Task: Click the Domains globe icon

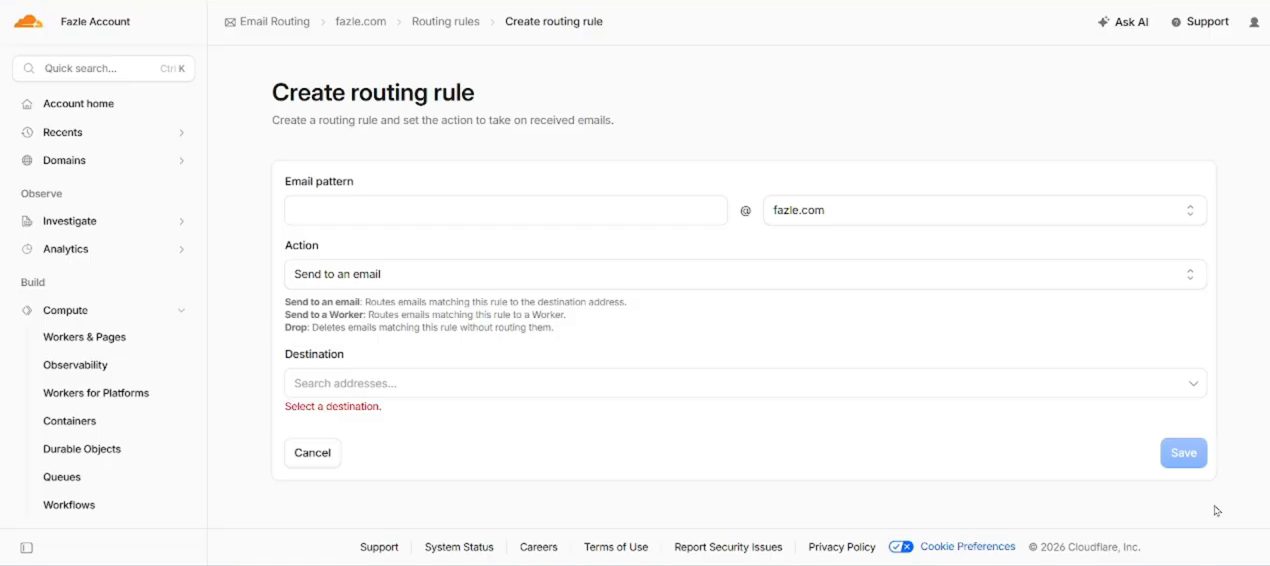Action: tap(27, 160)
